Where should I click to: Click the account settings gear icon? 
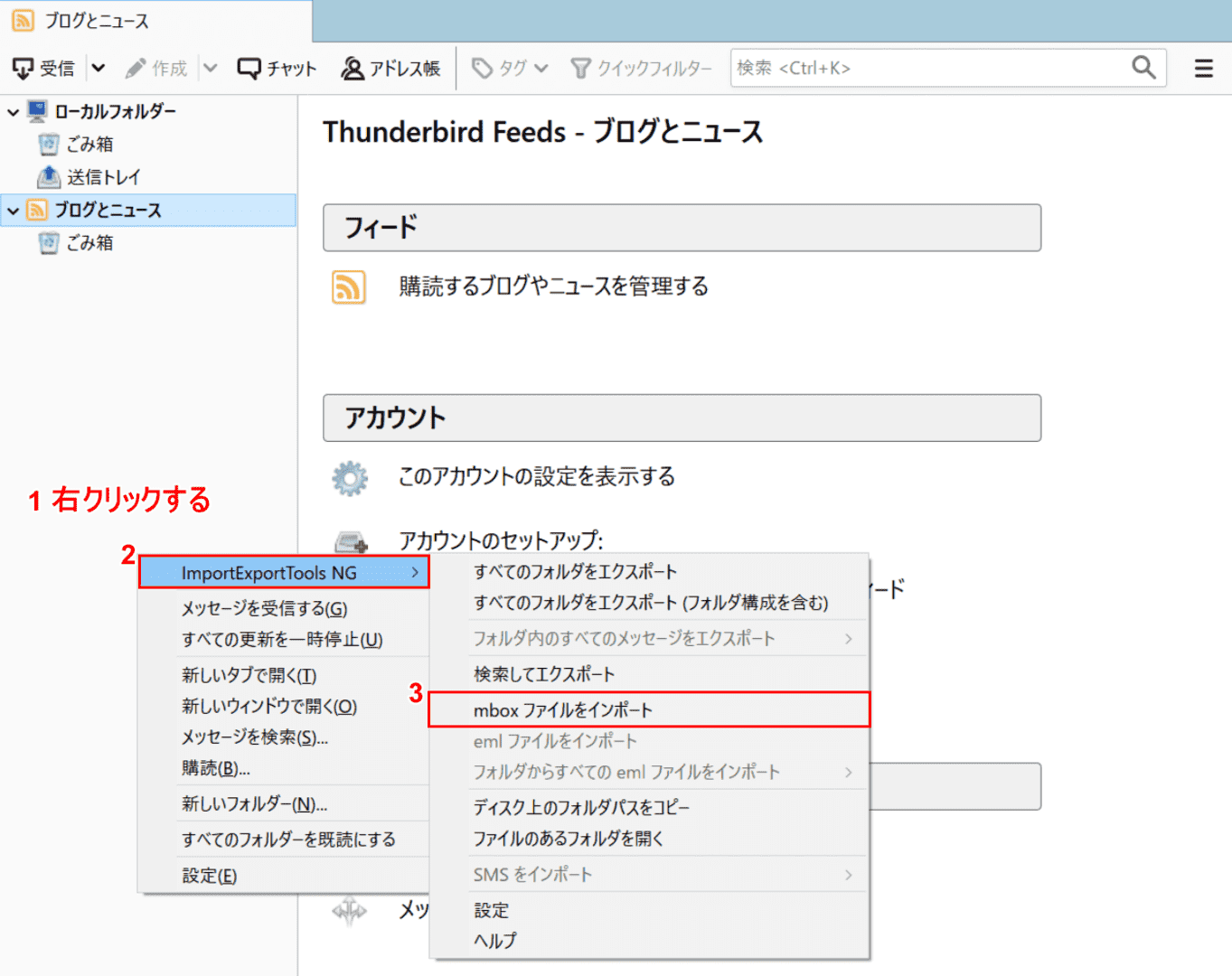pyautogui.click(x=350, y=478)
